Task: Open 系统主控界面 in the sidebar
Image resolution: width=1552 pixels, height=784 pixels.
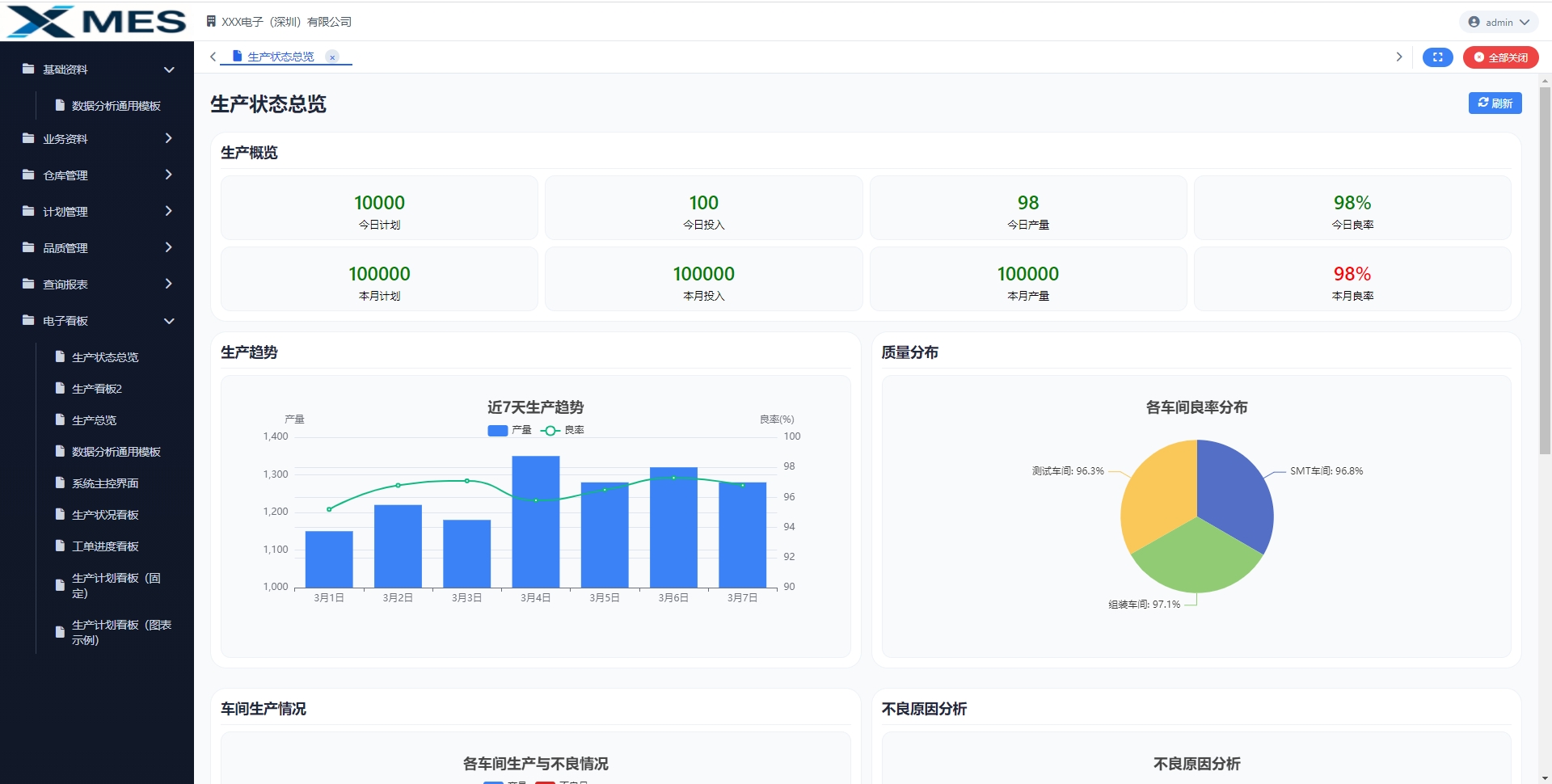Action: tap(105, 483)
